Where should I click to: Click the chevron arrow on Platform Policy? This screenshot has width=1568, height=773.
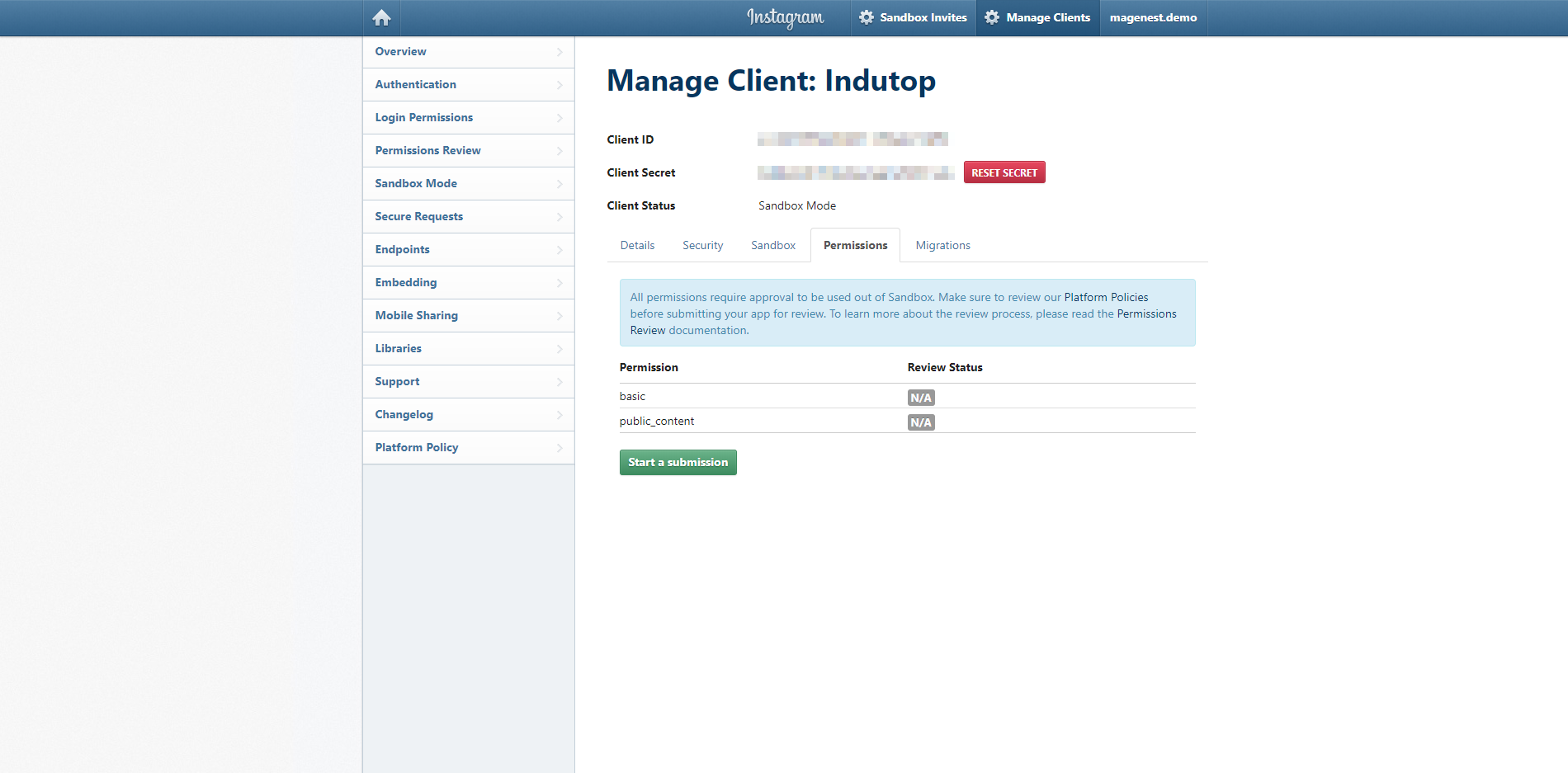coord(560,448)
